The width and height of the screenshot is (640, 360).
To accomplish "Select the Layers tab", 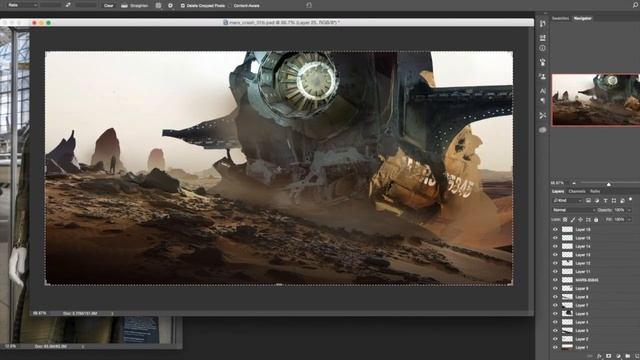I will click(x=558, y=191).
